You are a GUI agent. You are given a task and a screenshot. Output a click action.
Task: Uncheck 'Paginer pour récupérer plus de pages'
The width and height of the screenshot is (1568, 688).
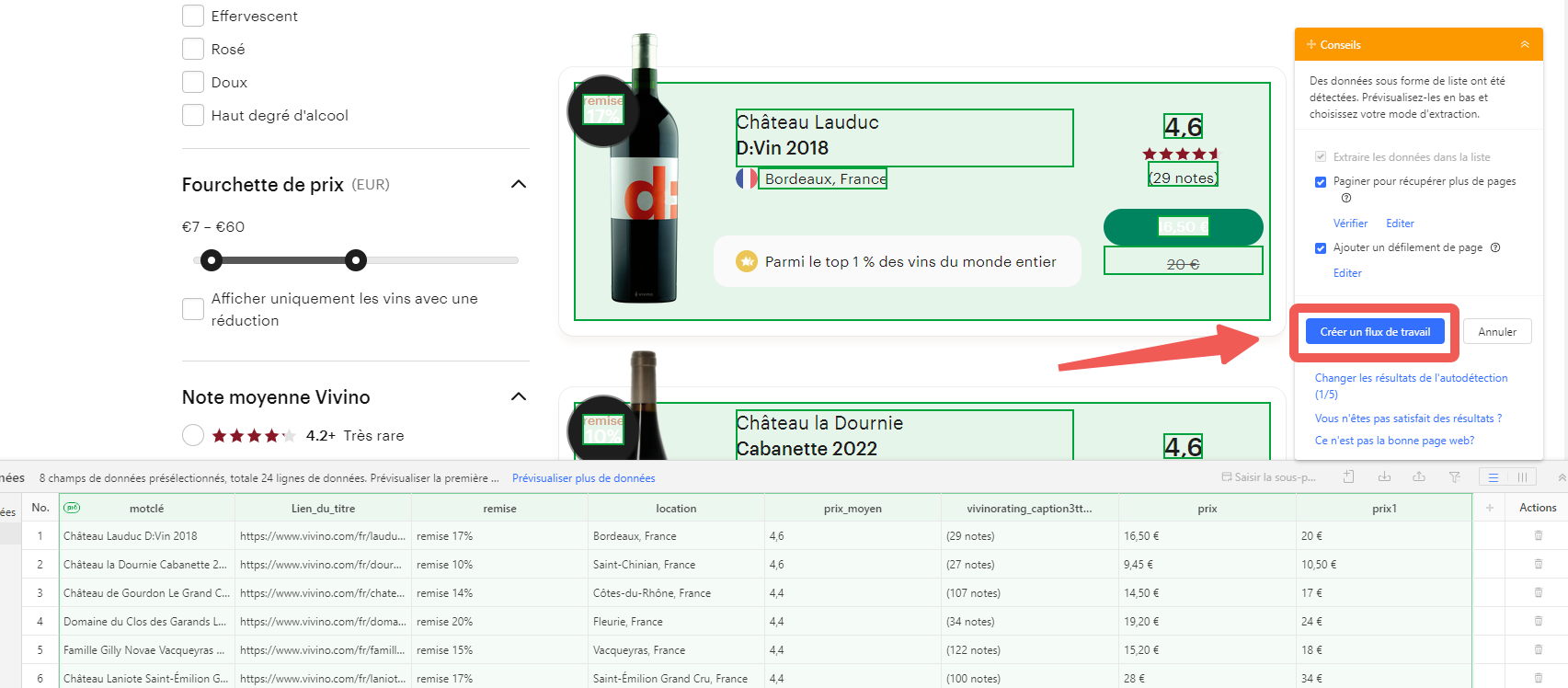click(1321, 182)
